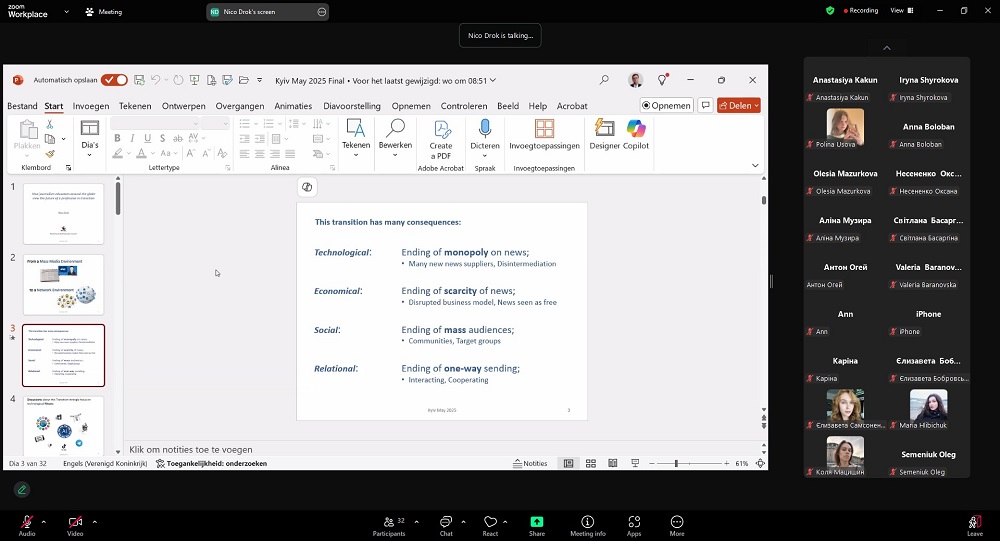Open Meeting info in Zoom toolbar

587,526
